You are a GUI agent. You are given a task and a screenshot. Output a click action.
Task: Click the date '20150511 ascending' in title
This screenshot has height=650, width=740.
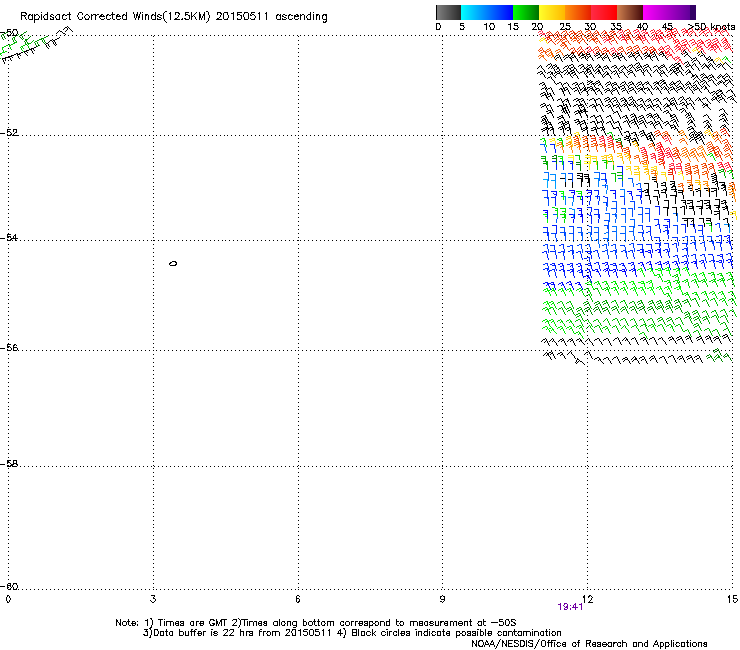click(272, 17)
